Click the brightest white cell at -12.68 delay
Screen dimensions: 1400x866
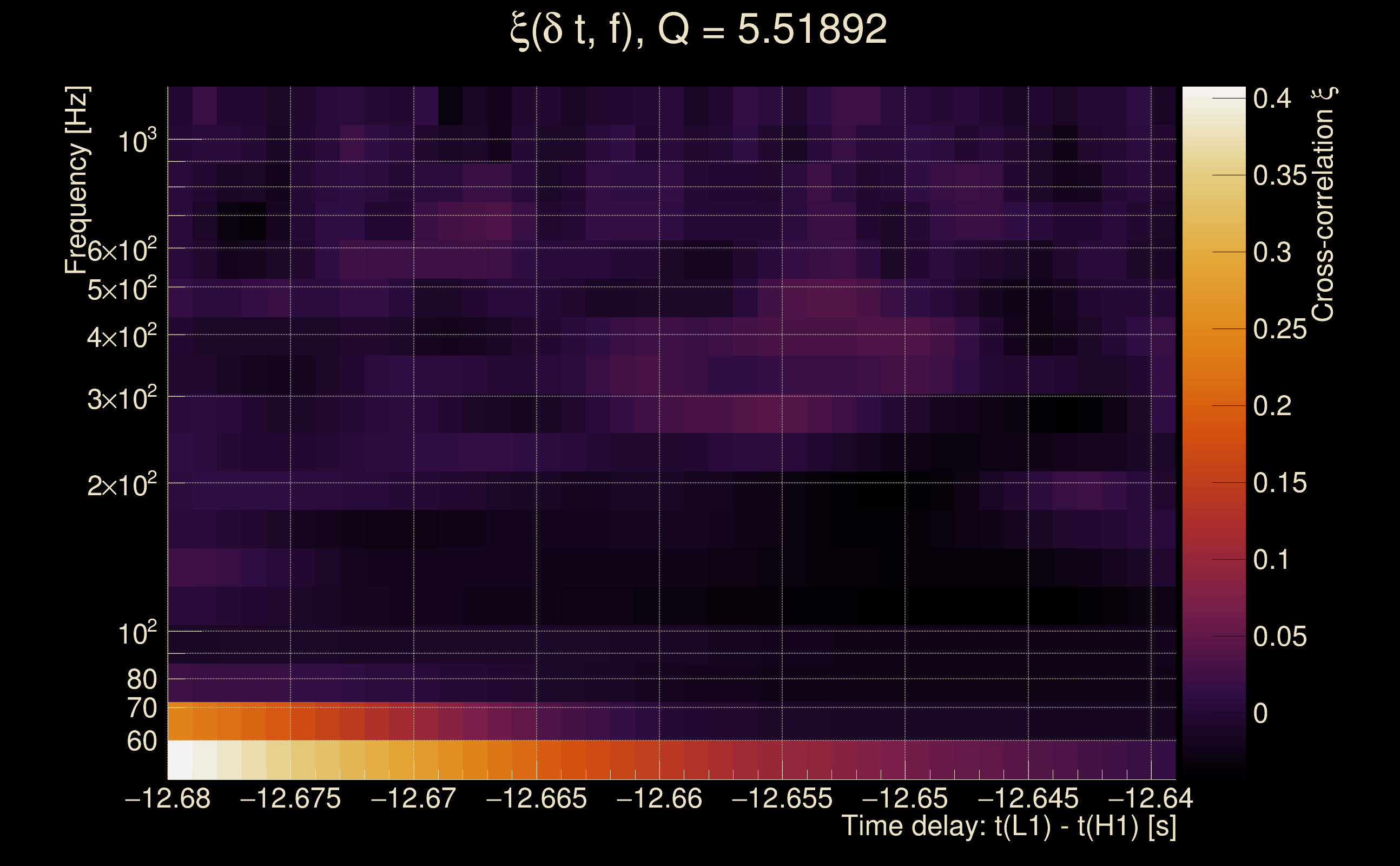(180, 759)
